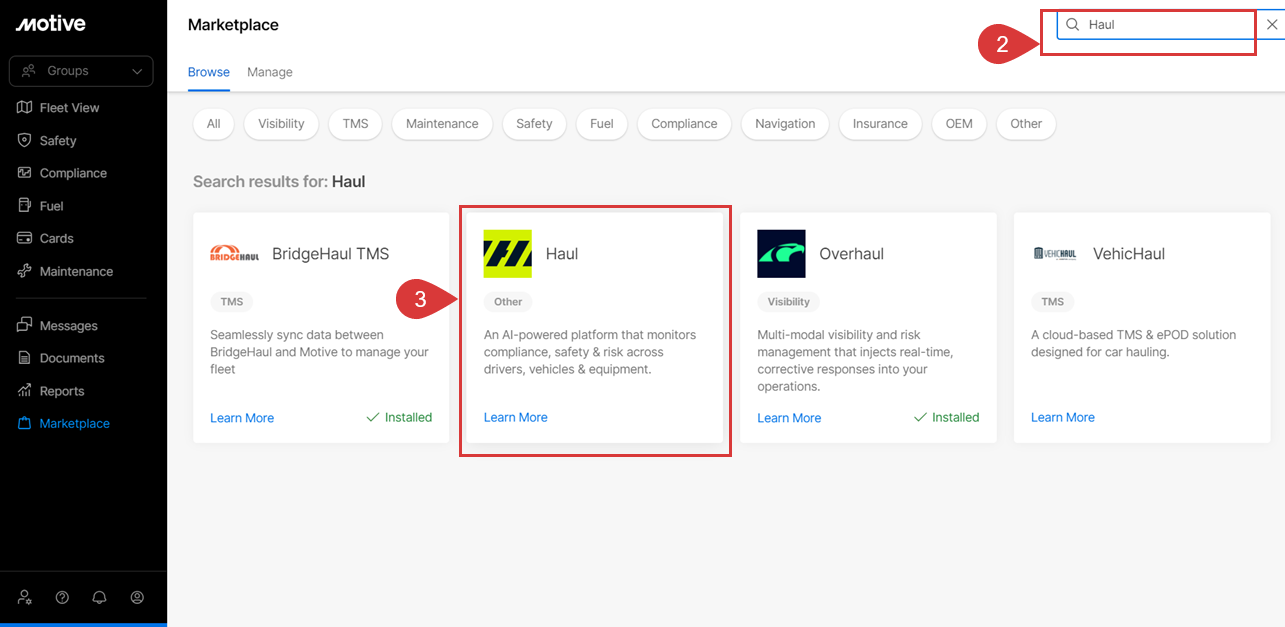Filter by Safety category chip

click(x=534, y=124)
